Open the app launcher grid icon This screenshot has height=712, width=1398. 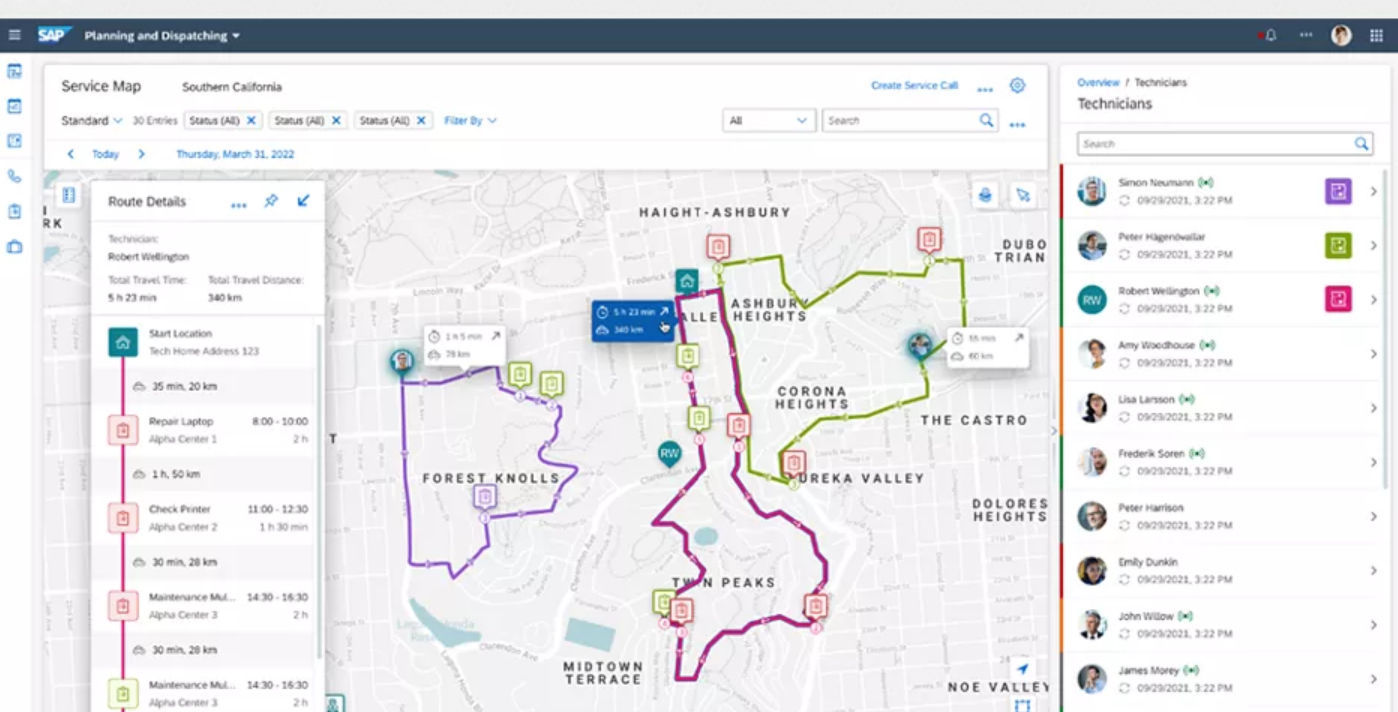1375,33
